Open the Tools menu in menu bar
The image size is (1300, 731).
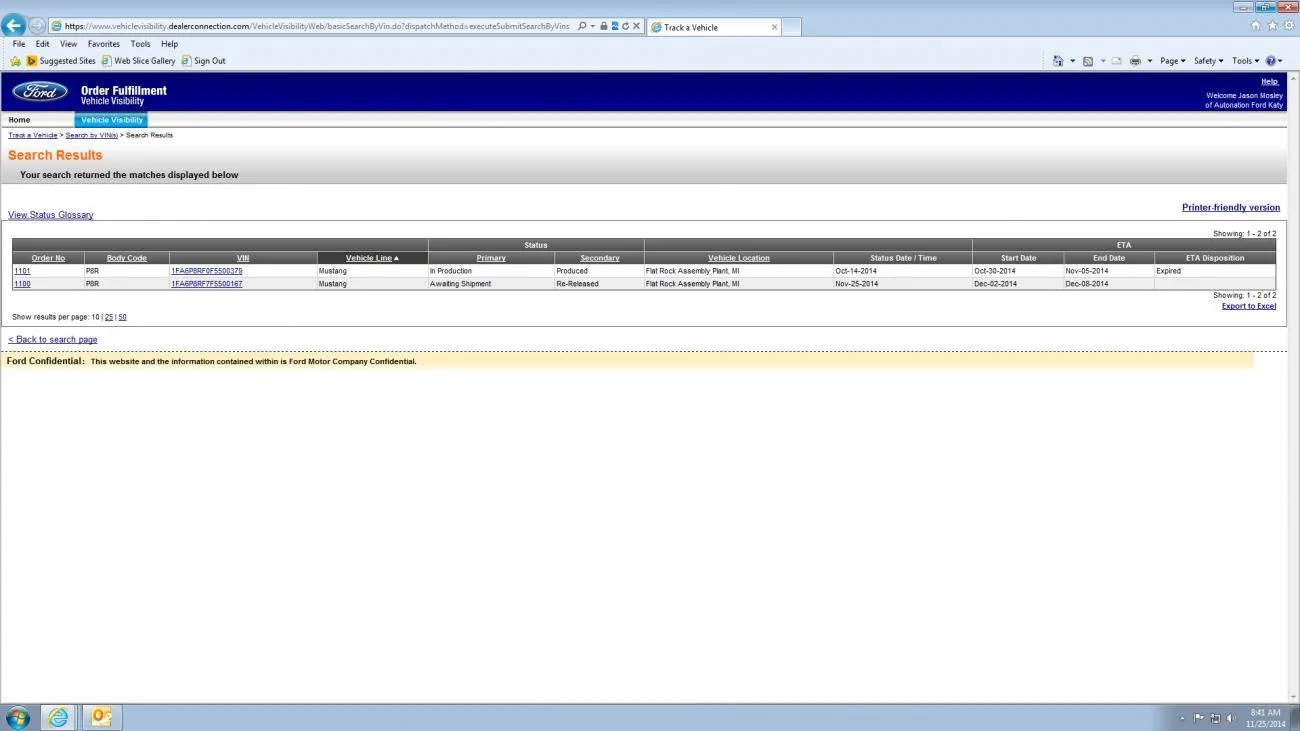[x=140, y=44]
